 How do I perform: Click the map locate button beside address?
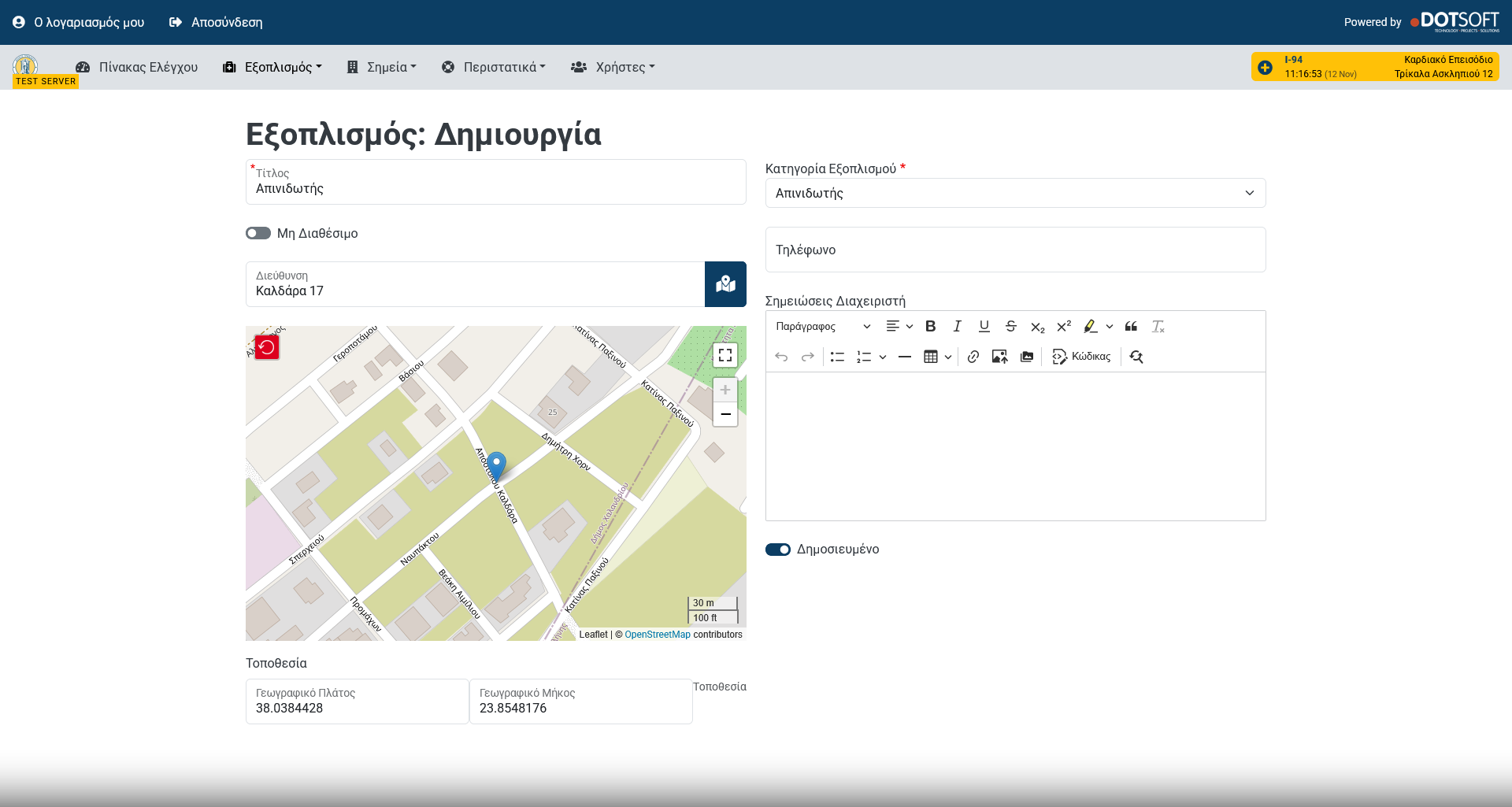click(x=724, y=284)
